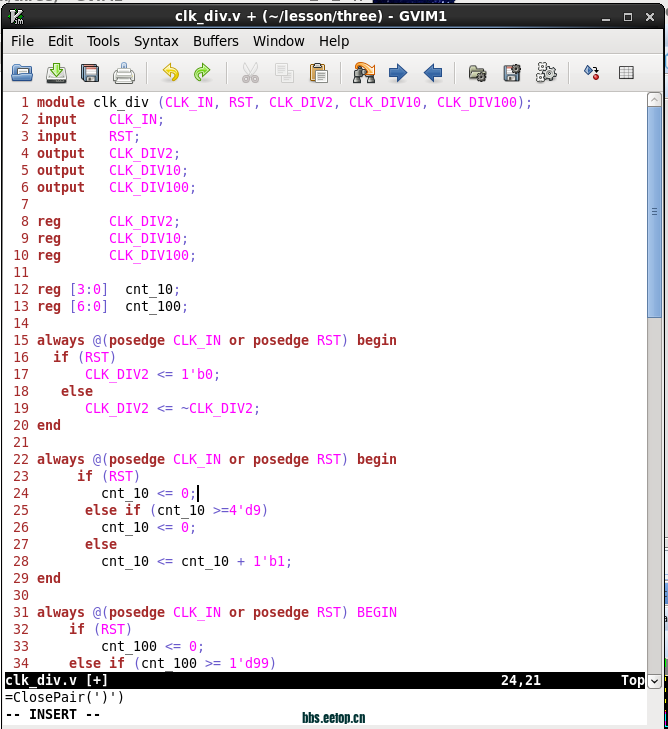
Task: Click the Undo arrow icon
Action: [x=171, y=73]
